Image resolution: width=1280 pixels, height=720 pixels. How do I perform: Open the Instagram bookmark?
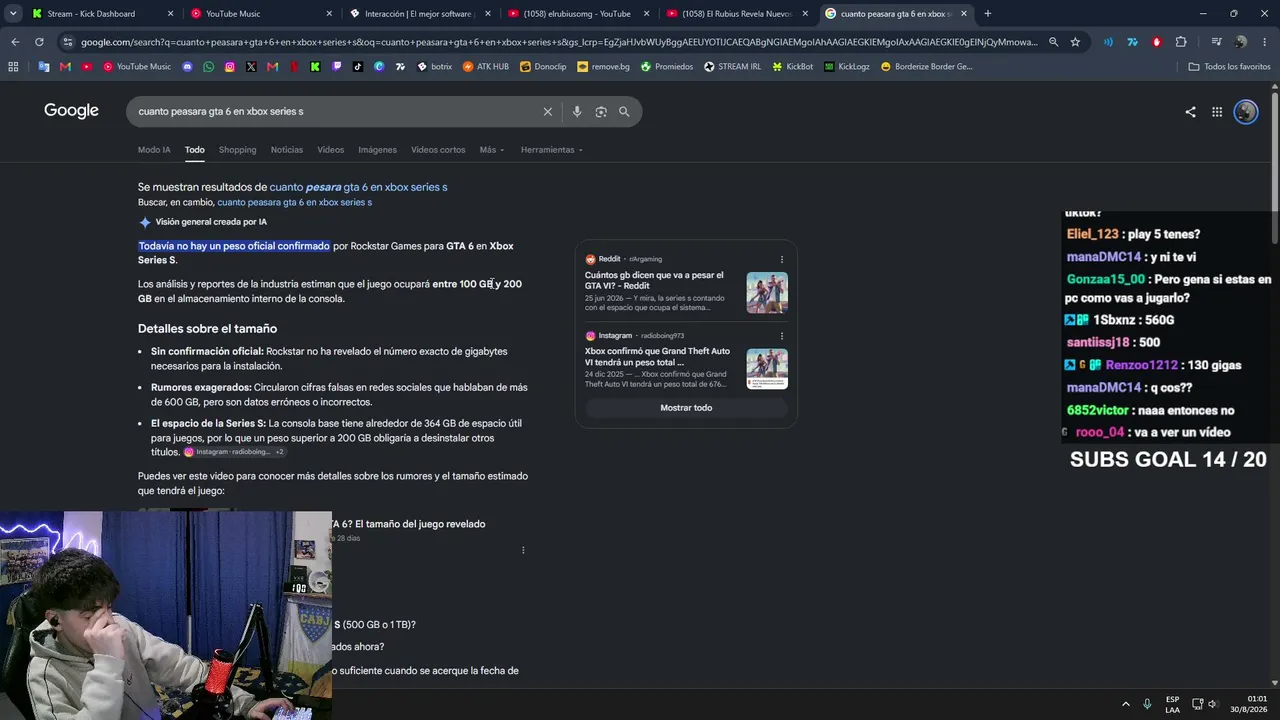point(230,67)
